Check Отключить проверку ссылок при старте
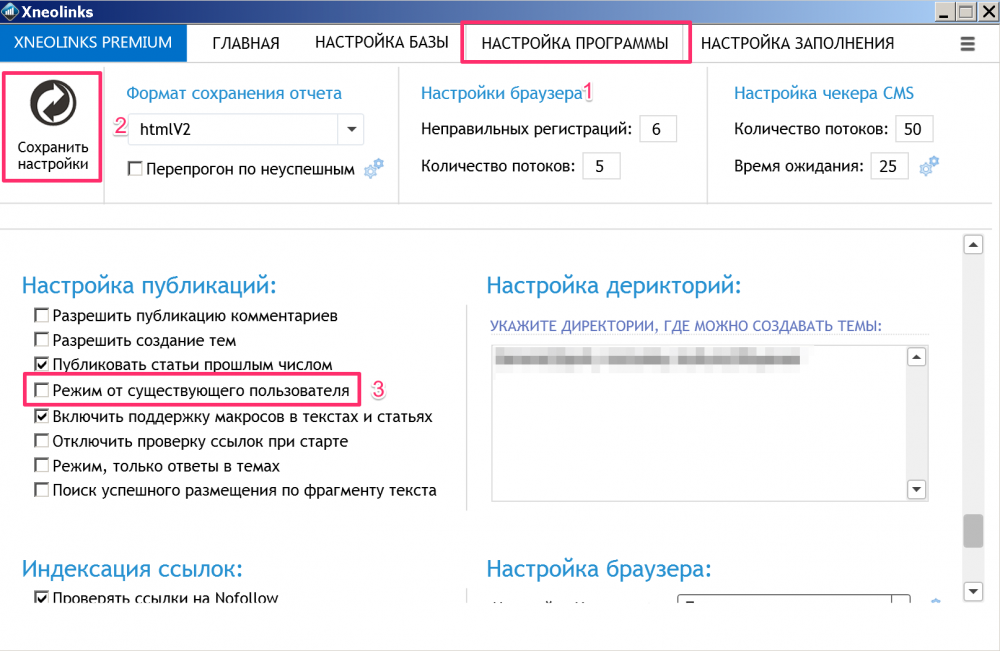This screenshot has width=1000, height=651. click(x=41, y=441)
